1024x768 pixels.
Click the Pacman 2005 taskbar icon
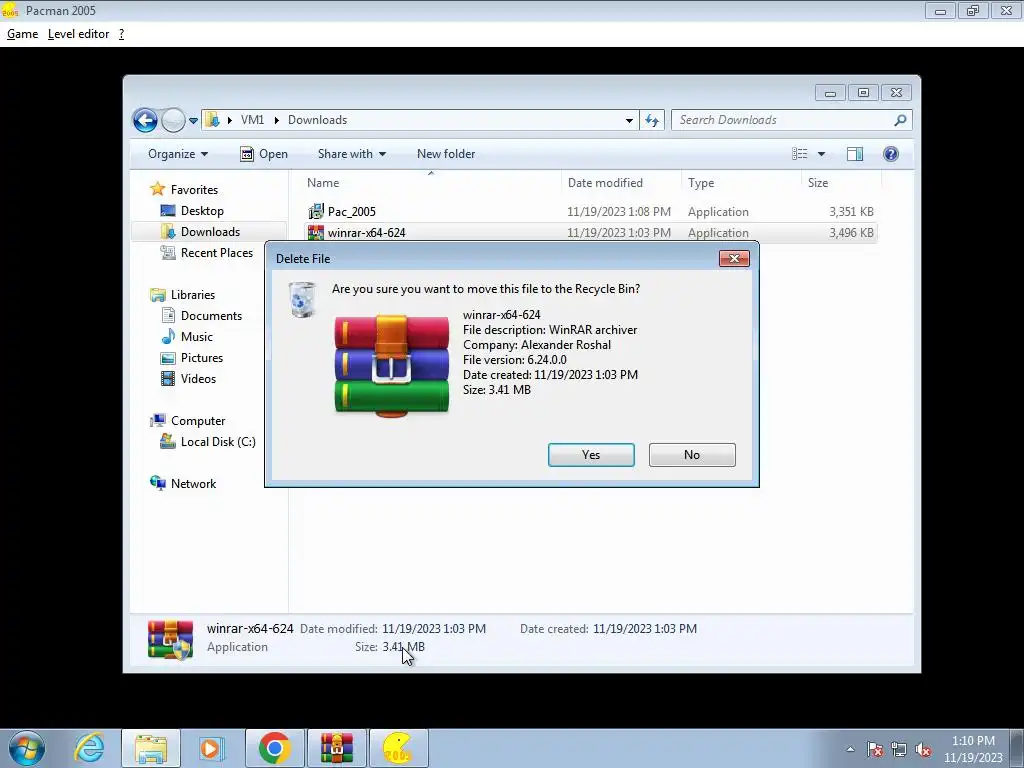click(x=398, y=748)
